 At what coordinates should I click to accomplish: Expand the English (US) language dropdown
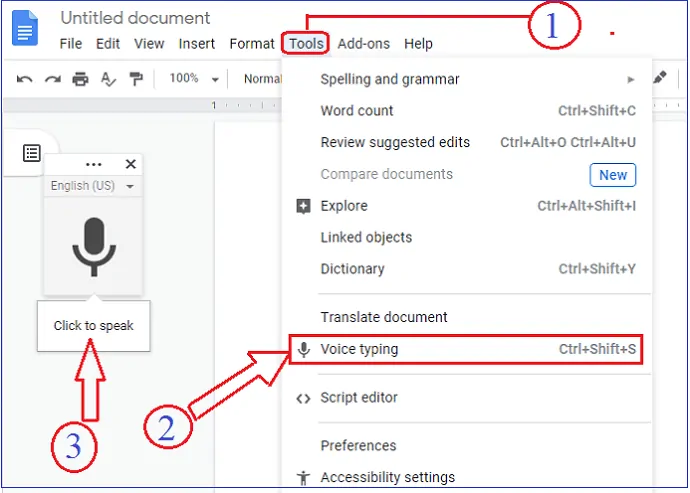click(92, 186)
